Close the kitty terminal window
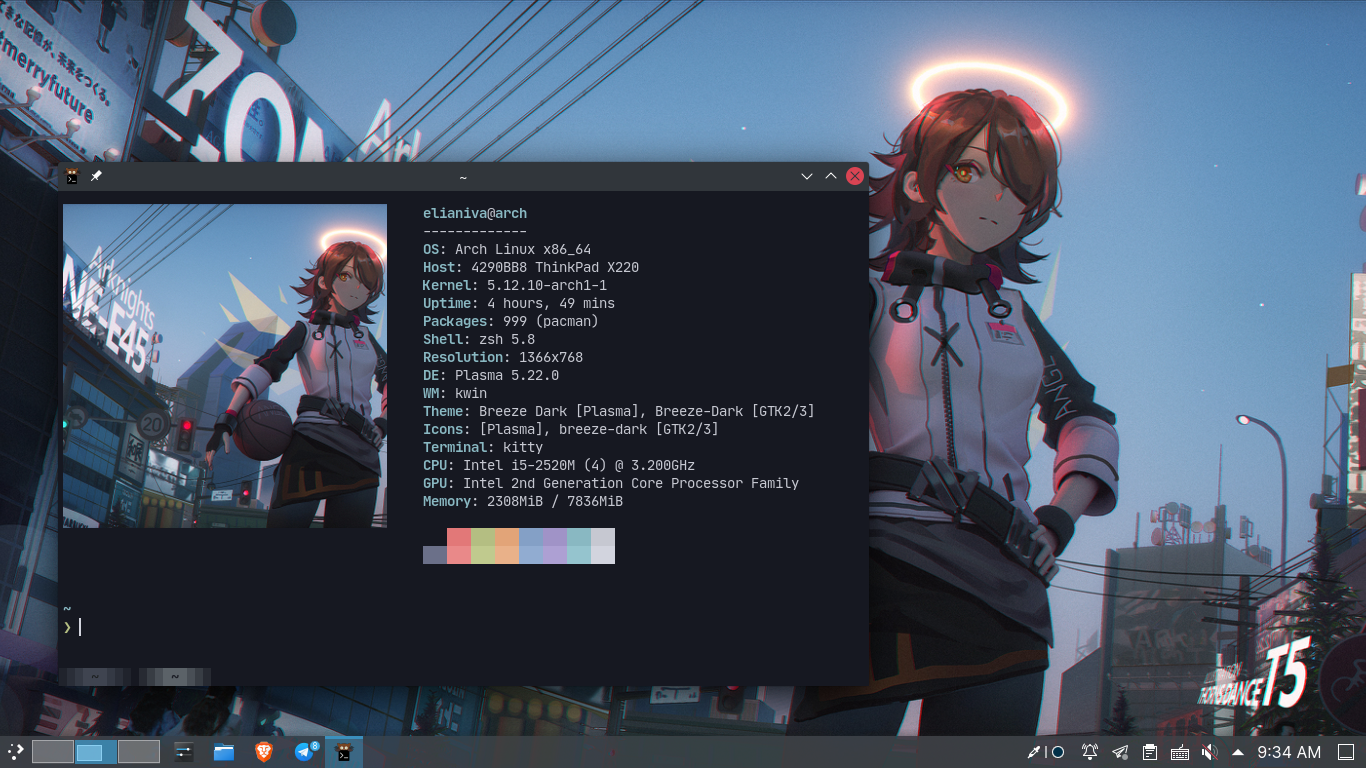This screenshot has width=1366, height=768. (855, 176)
